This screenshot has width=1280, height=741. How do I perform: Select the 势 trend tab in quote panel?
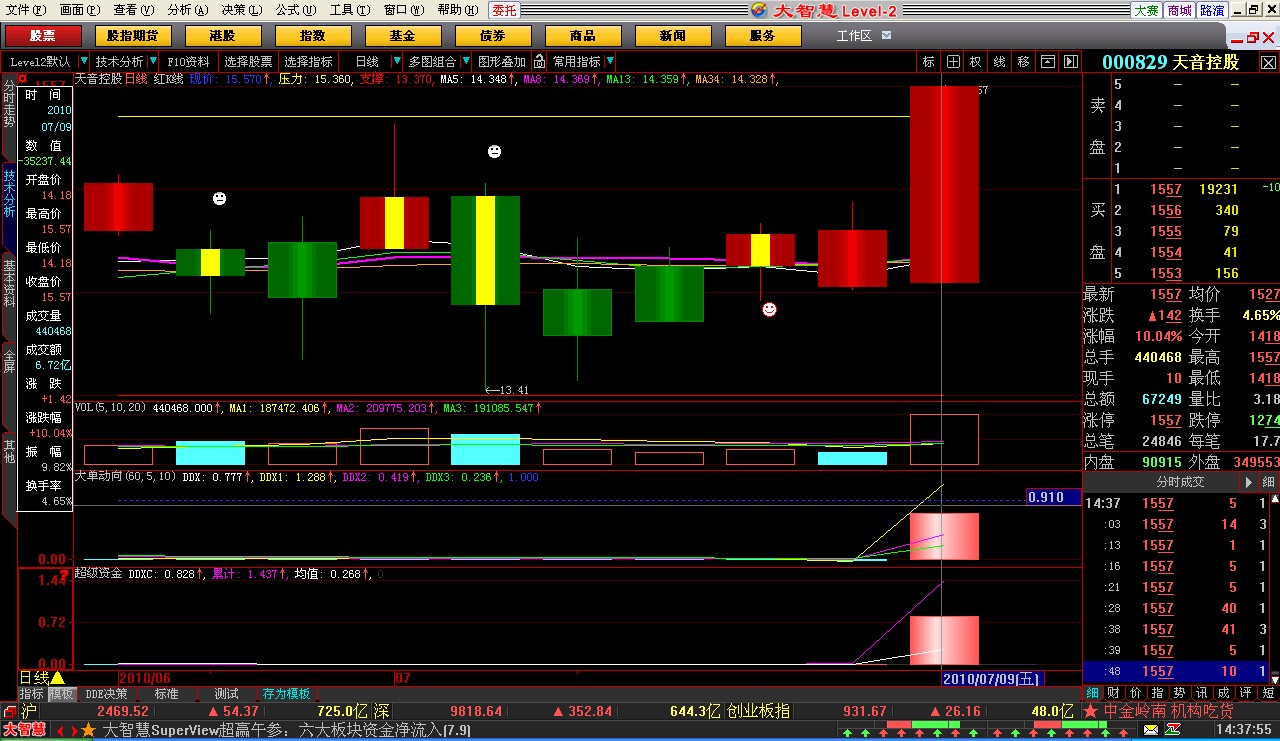(1178, 693)
